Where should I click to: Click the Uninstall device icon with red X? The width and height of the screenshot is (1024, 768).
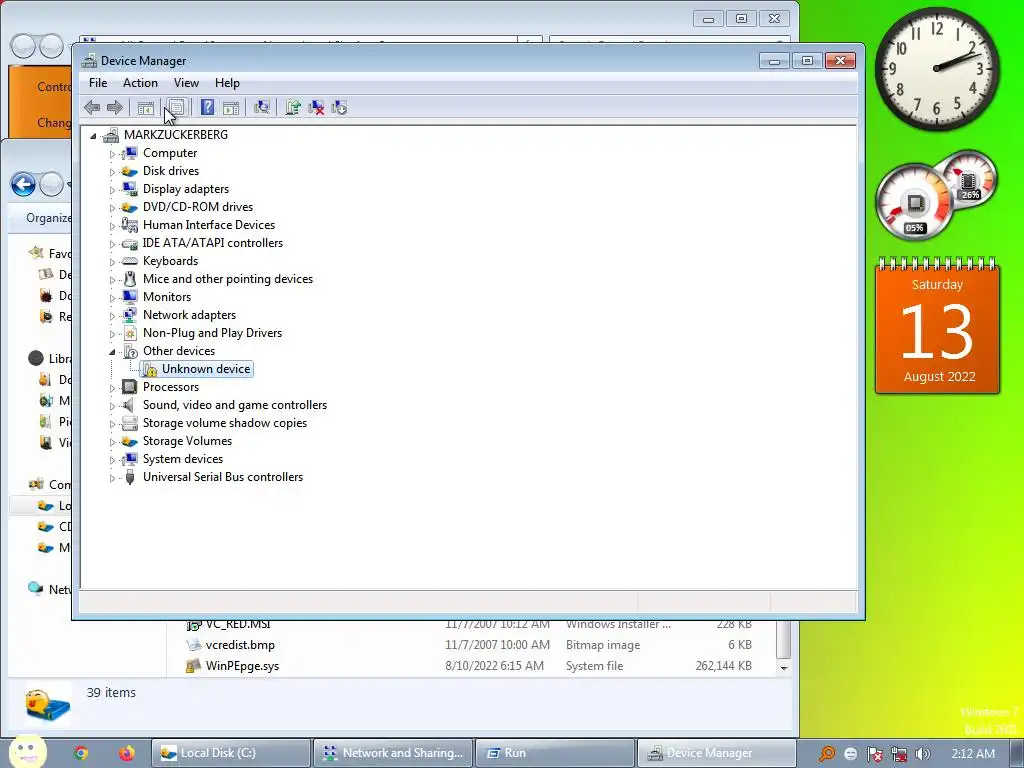click(x=316, y=108)
